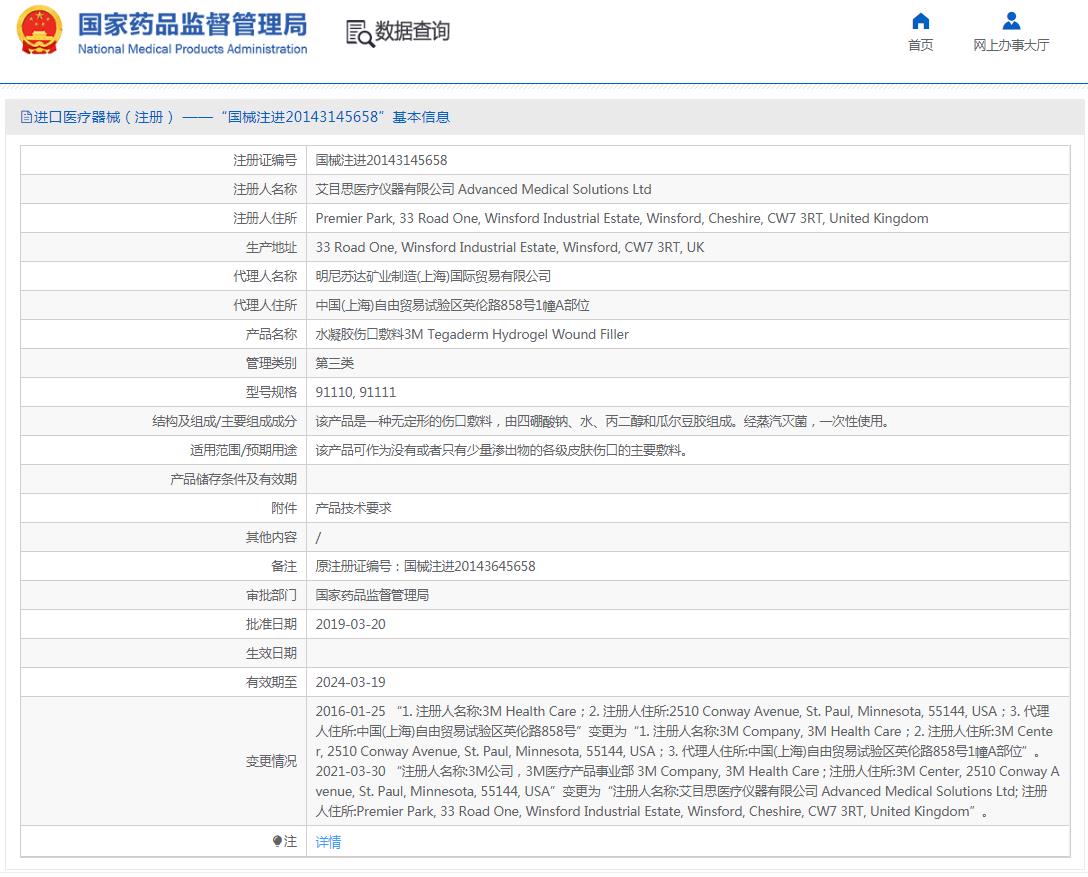Click the 注册人住所 row label
This screenshot has width=1088, height=877.
coord(265,219)
